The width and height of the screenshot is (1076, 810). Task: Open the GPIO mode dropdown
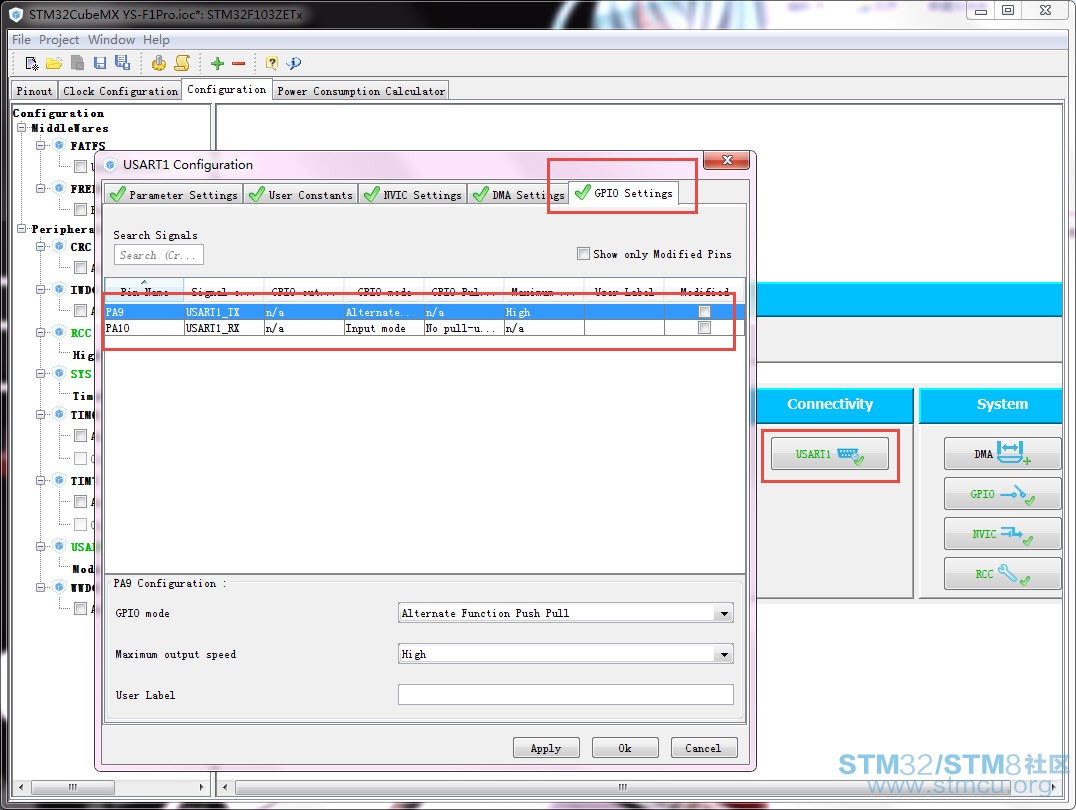[724, 613]
